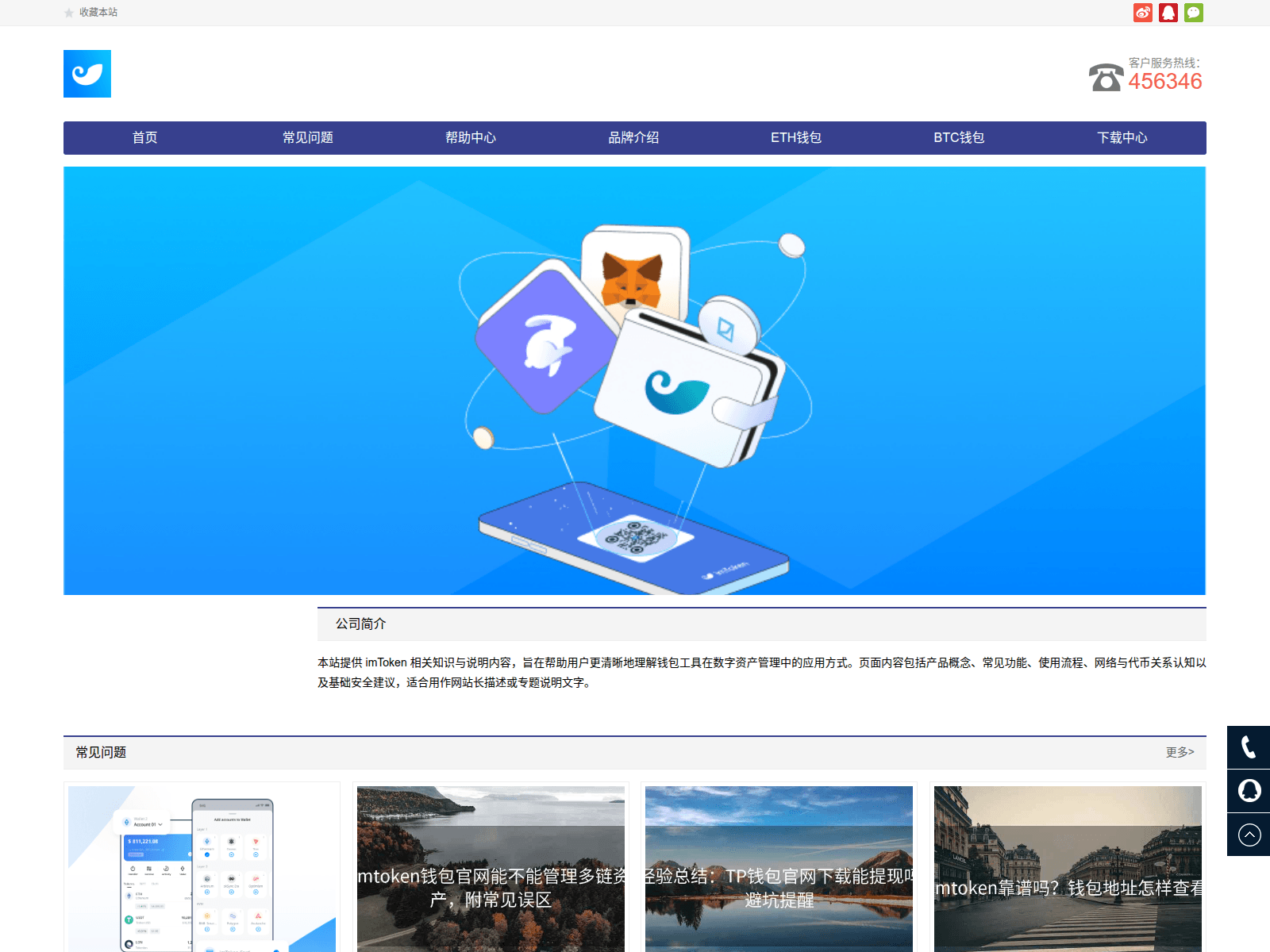Click the floating phone contact icon
The width and height of the screenshot is (1270, 952).
(x=1249, y=747)
